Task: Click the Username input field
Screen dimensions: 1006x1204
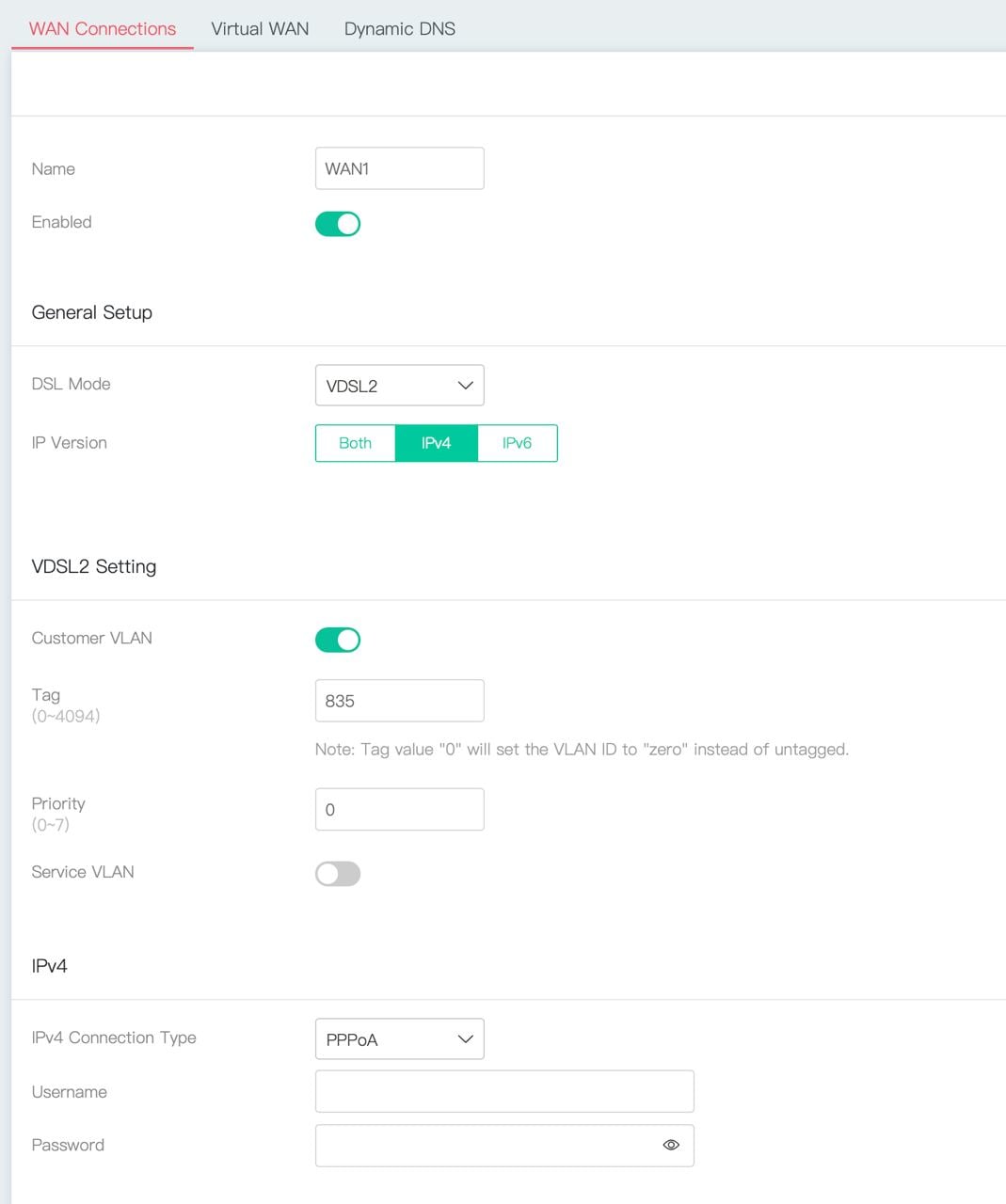Action: (x=504, y=1091)
